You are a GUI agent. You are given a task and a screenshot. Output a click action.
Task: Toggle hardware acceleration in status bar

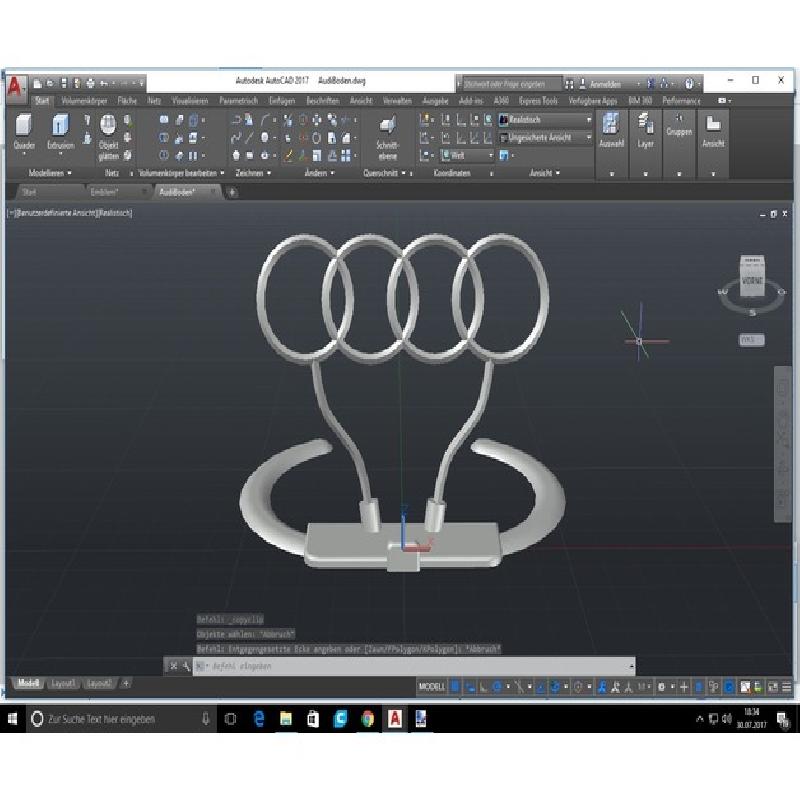[x=729, y=687]
